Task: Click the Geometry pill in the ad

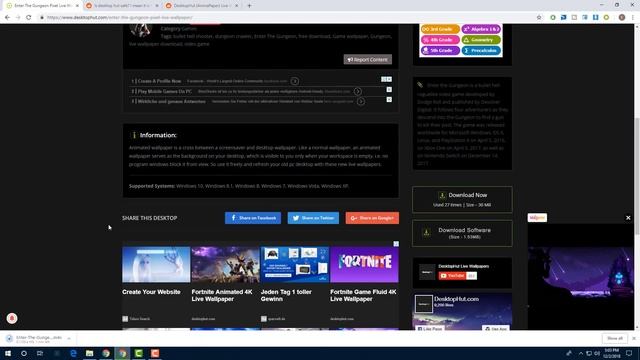Action: tap(481, 40)
